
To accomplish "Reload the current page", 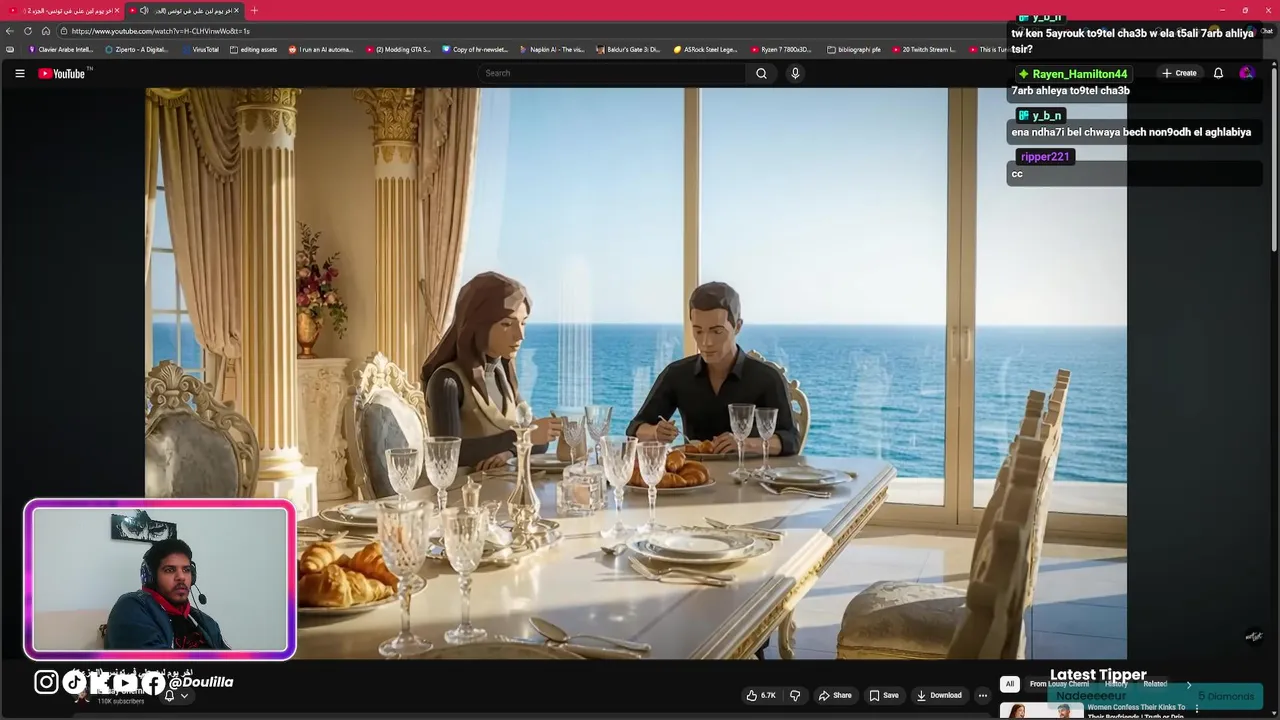I will click(x=28, y=31).
